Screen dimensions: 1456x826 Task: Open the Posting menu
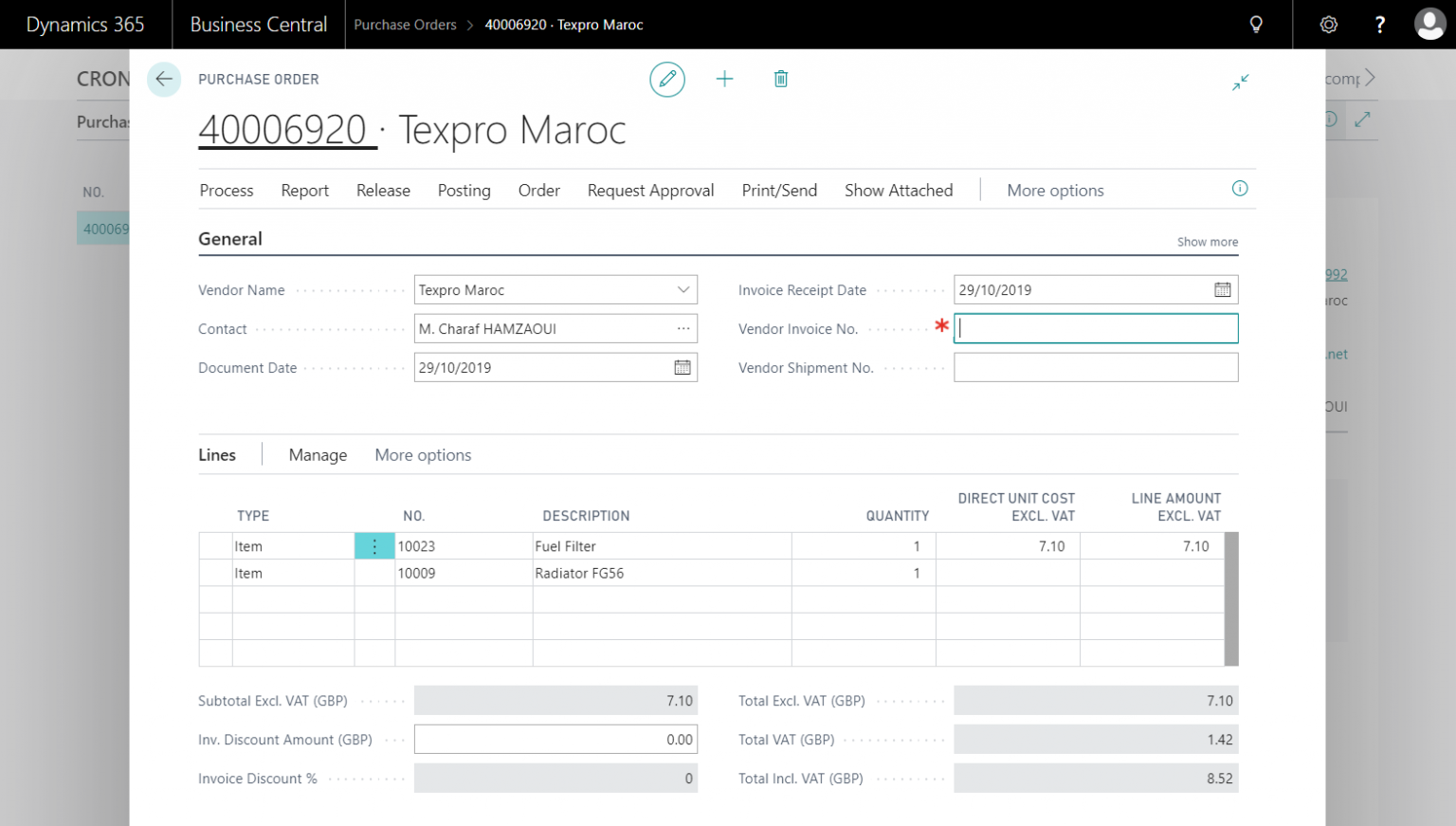click(x=464, y=191)
